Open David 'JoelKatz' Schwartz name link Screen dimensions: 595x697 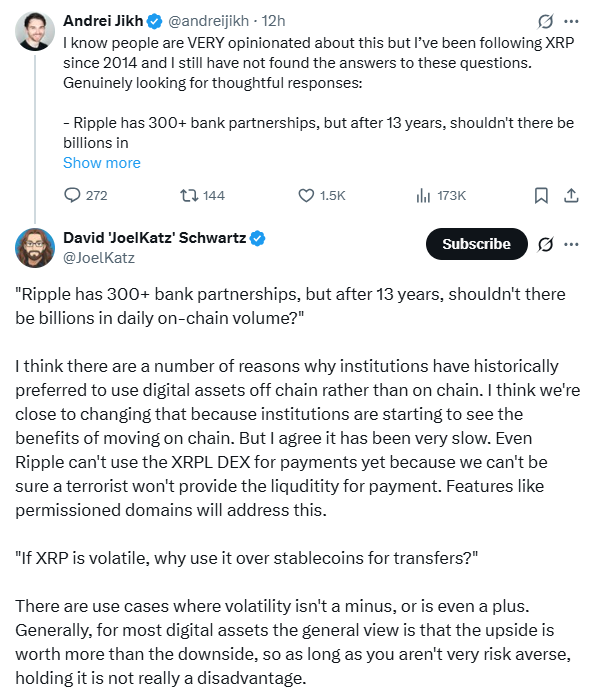click(x=155, y=238)
